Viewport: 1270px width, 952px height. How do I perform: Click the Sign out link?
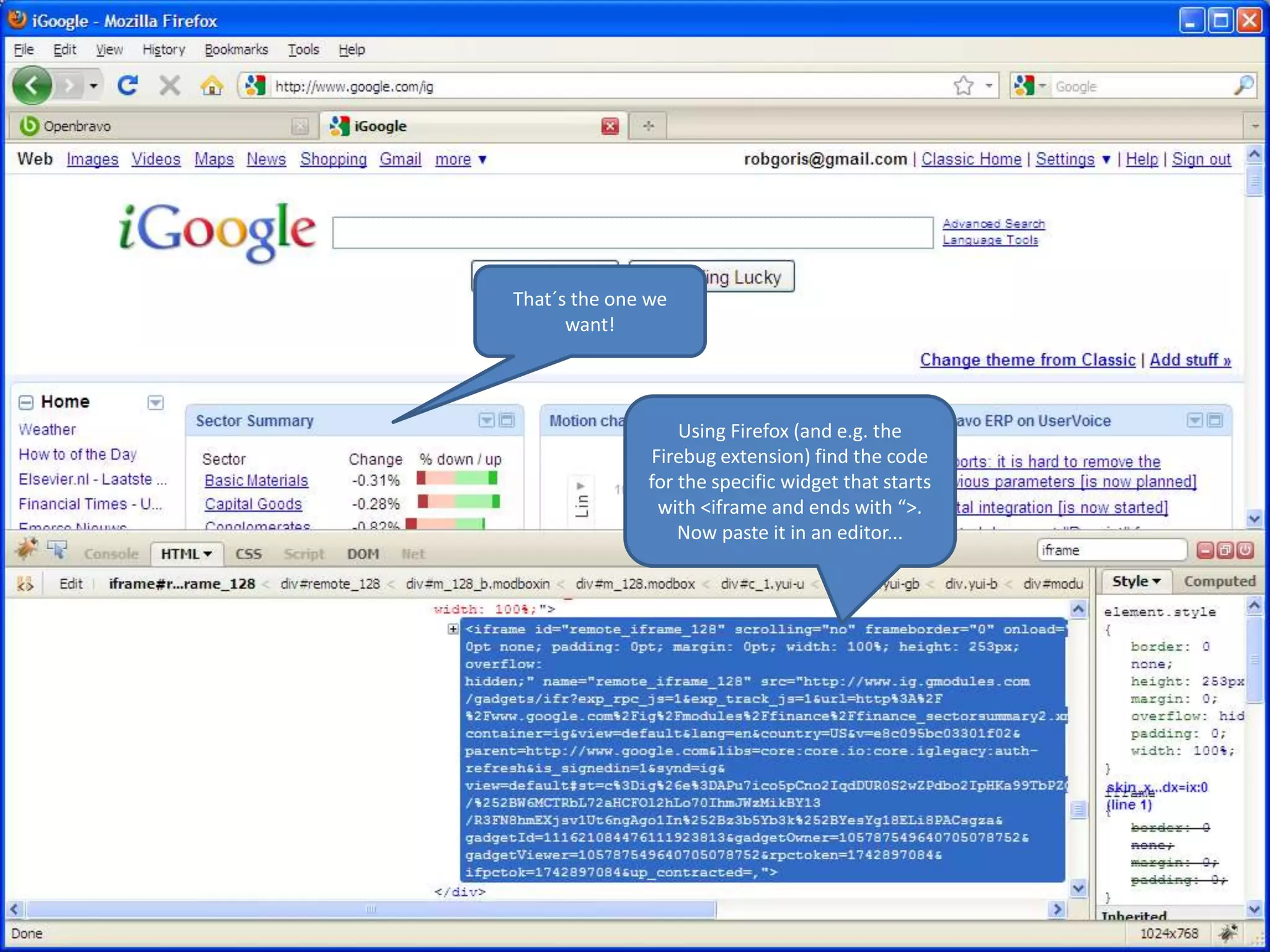coord(1201,159)
